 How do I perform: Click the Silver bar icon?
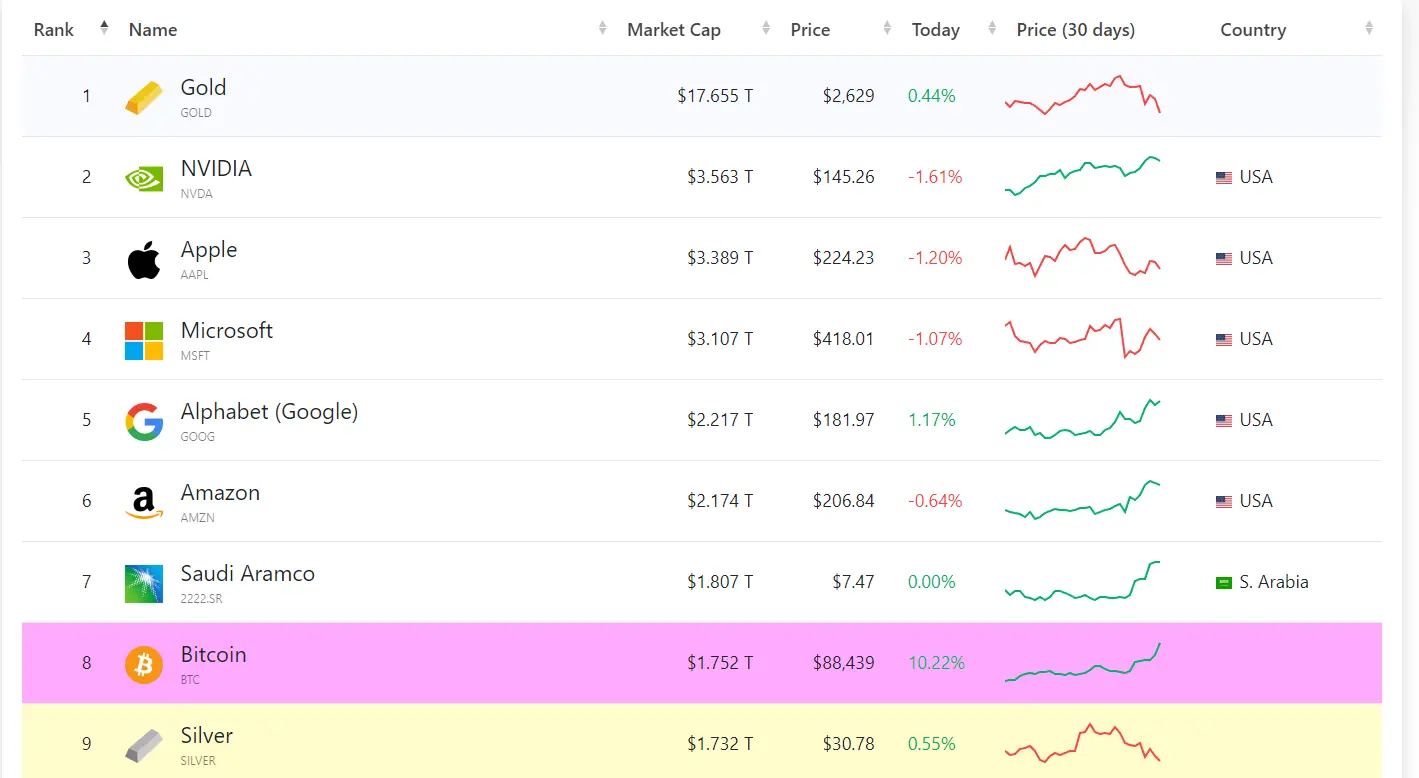(143, 745)
